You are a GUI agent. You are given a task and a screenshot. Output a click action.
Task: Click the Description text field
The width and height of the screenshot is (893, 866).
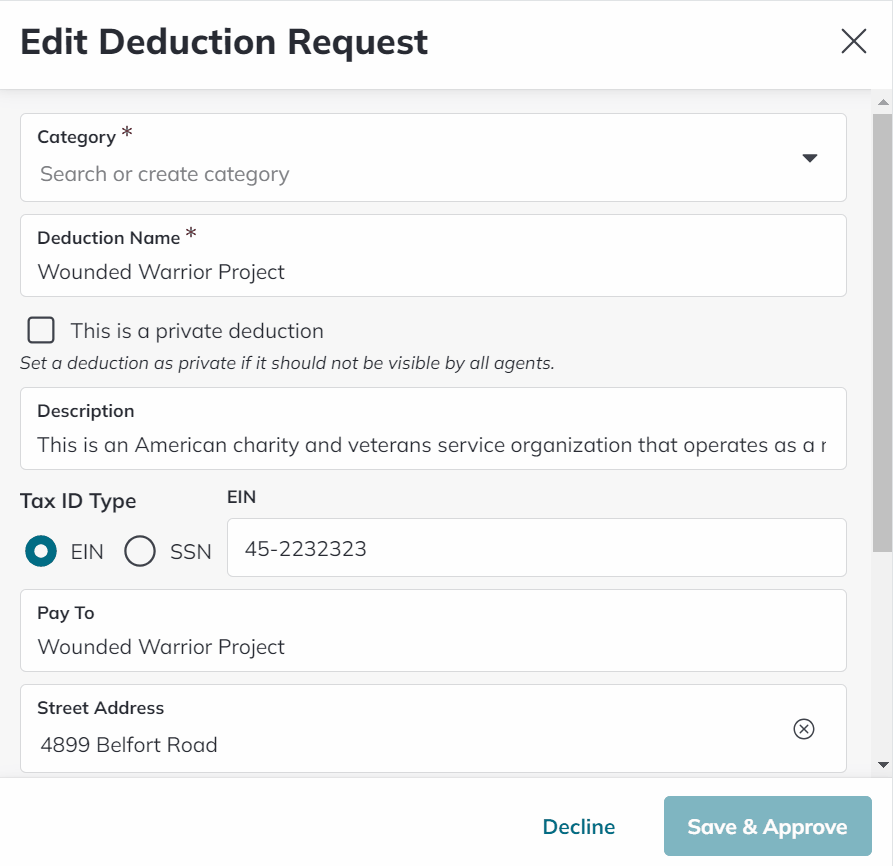tap(400, 444)
